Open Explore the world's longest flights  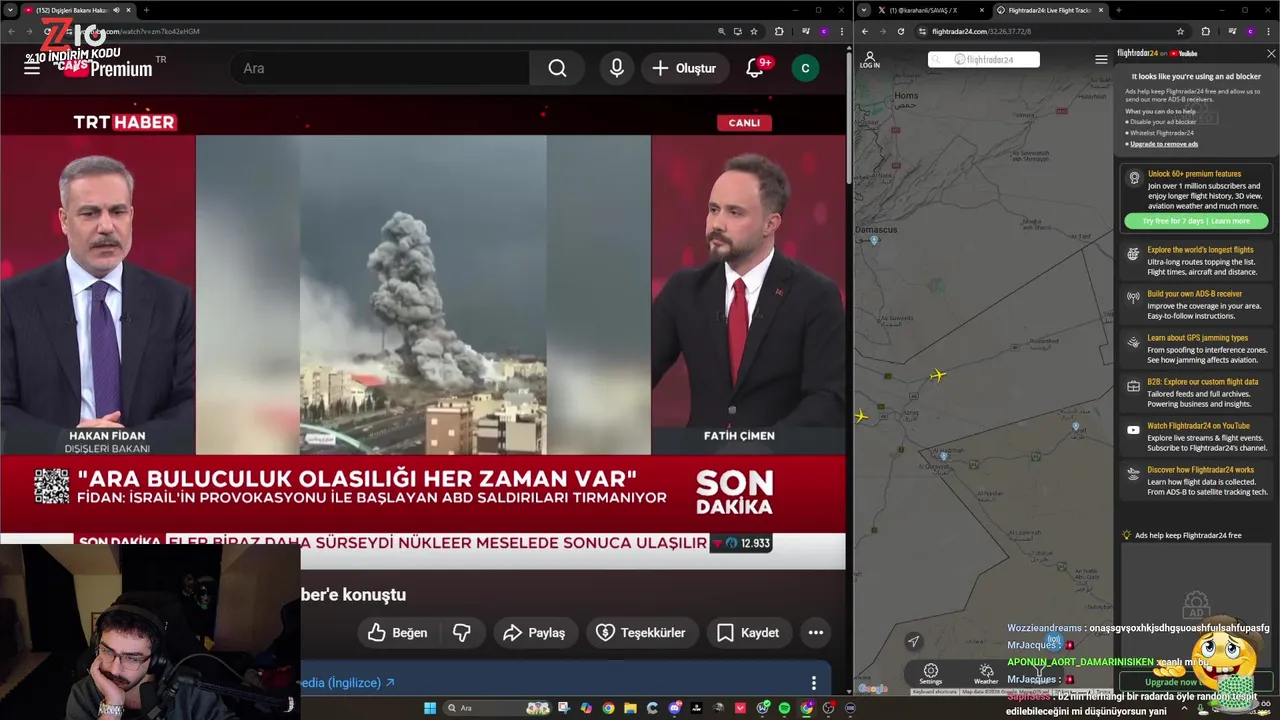(x=1197, y=261)
